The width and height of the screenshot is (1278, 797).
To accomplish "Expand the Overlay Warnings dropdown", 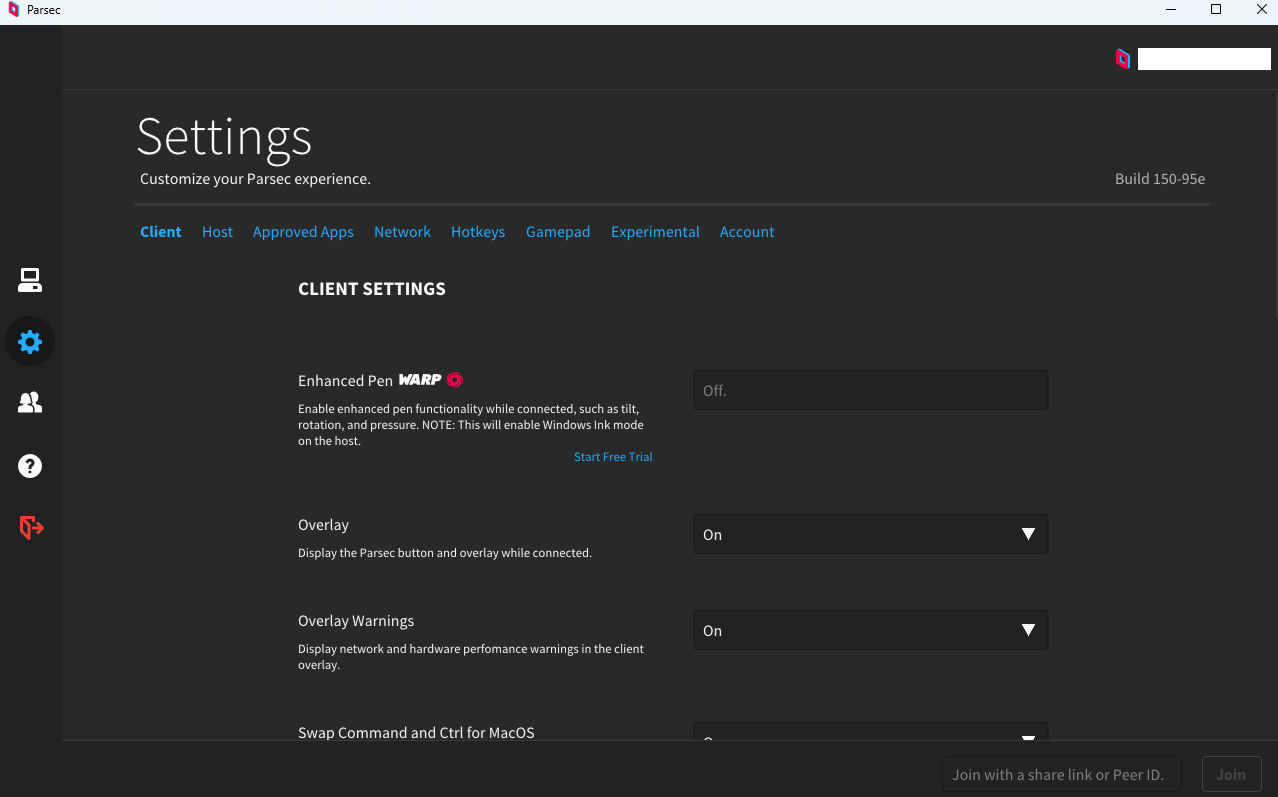I will pyautogui.click(x=871, y=630).
